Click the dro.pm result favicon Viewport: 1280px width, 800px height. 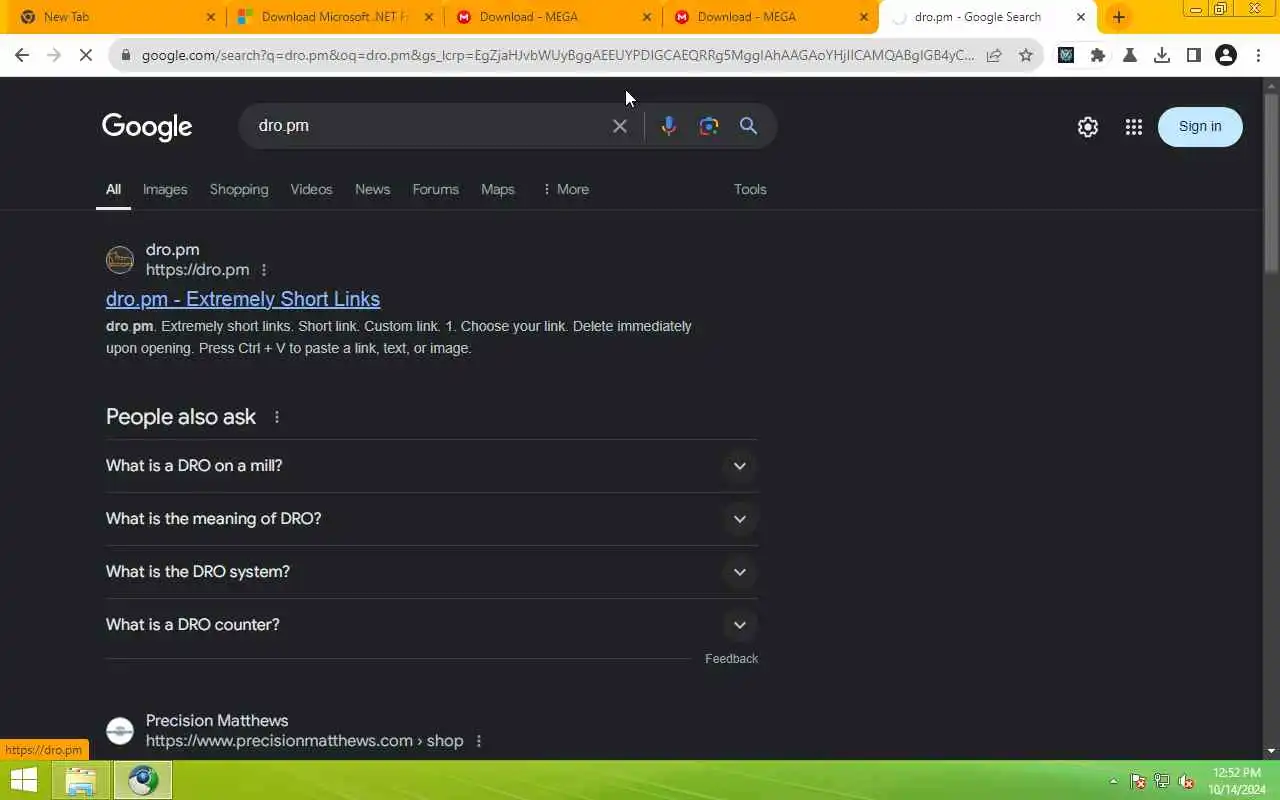tap(120, 260)
